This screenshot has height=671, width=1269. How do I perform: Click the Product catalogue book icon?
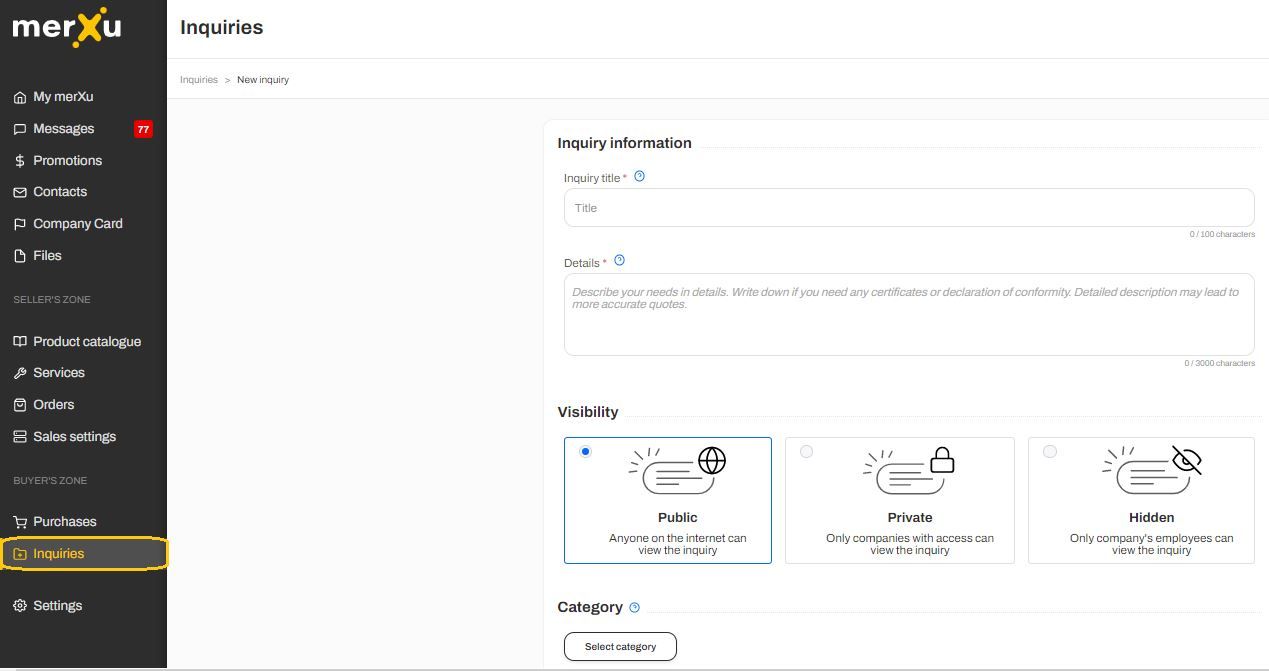20,342
